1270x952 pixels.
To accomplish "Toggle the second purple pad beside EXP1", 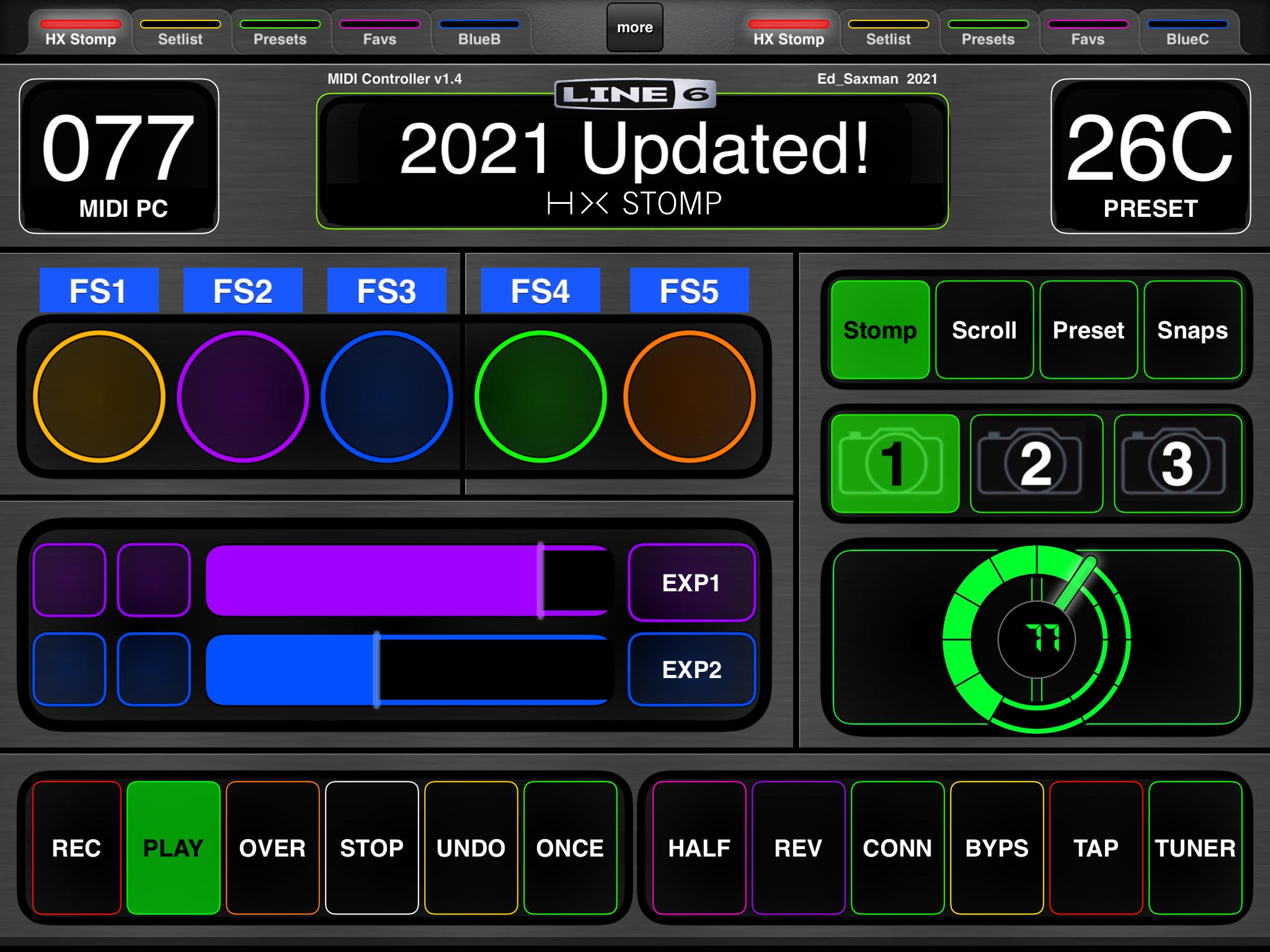I will pos(154,580).
